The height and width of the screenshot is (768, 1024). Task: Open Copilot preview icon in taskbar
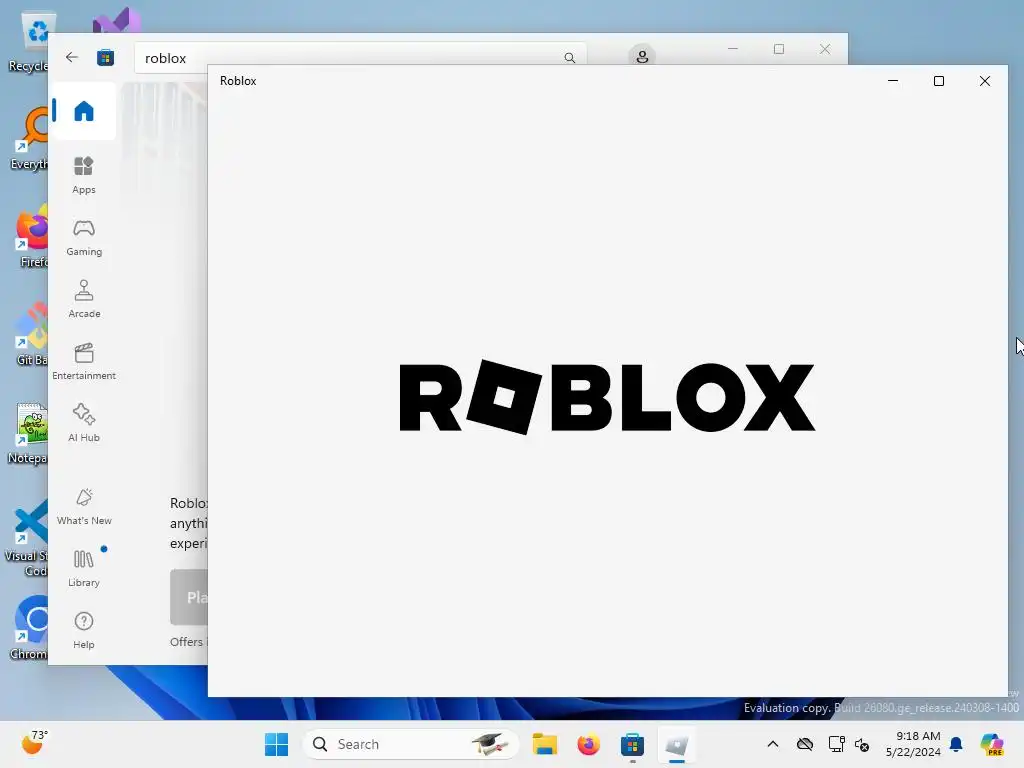coord(992,744)
